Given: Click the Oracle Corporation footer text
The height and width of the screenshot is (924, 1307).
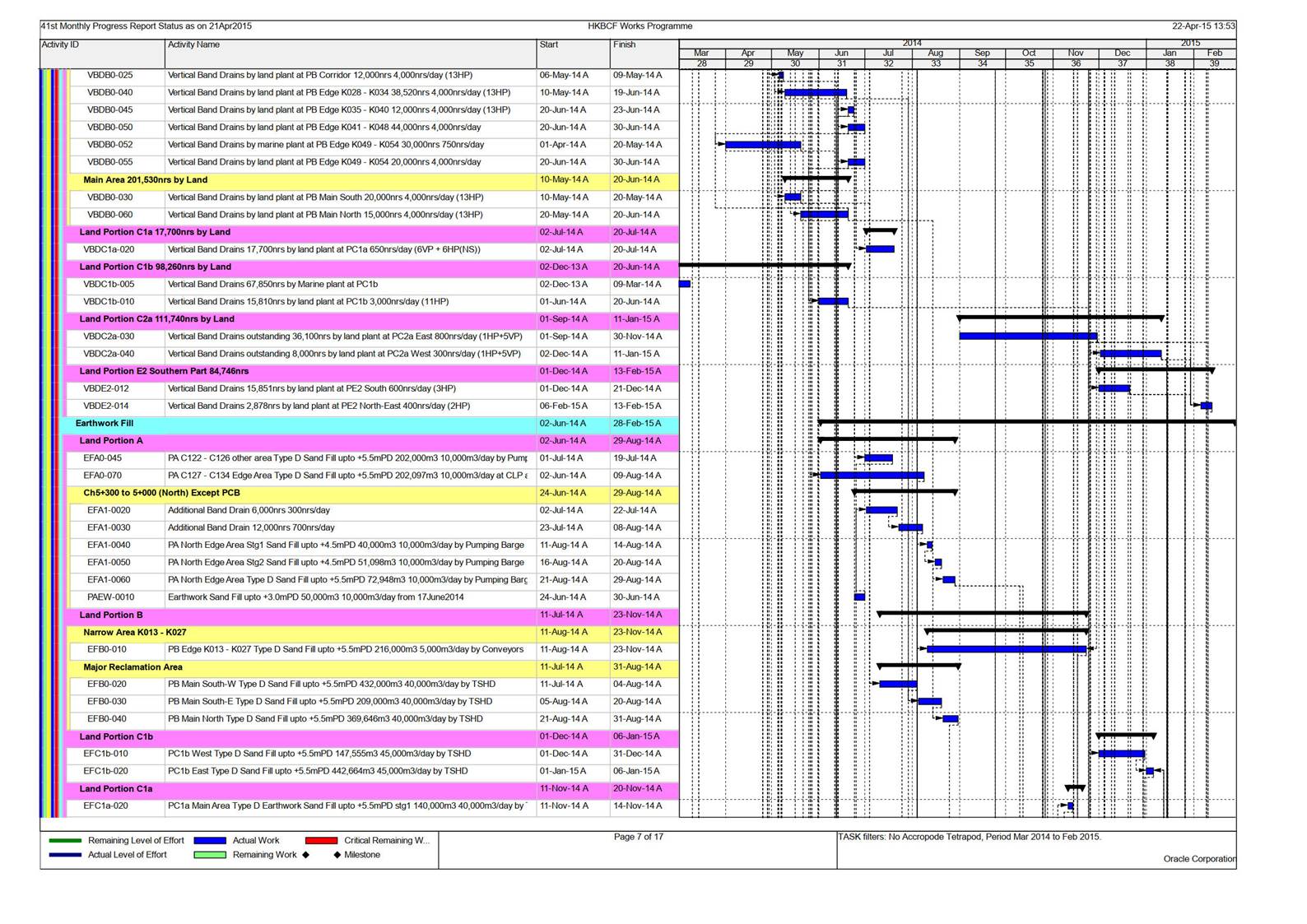Looking at the screenshot, I should (x=1199, y=859).
